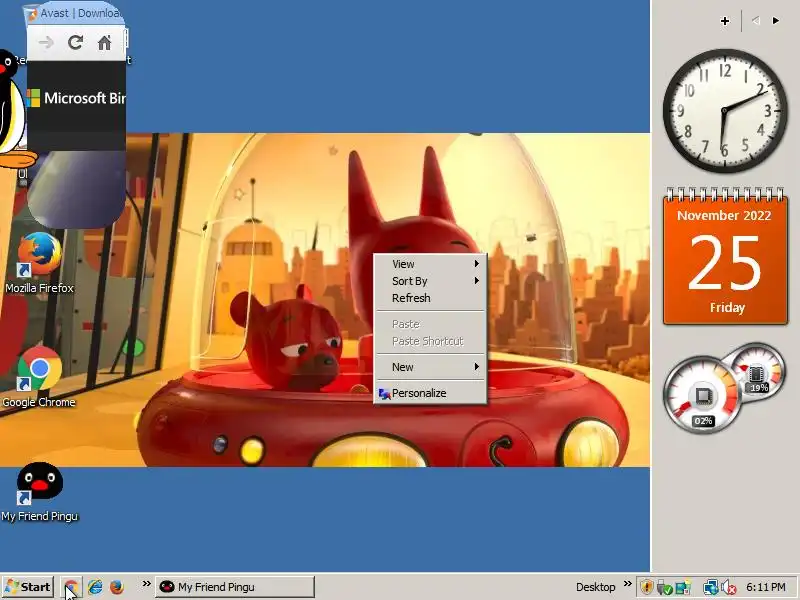The width and height of the screenshot is (800, 600).
Task: Click the sidebar previous page arrow
Action: coord(756,20)
